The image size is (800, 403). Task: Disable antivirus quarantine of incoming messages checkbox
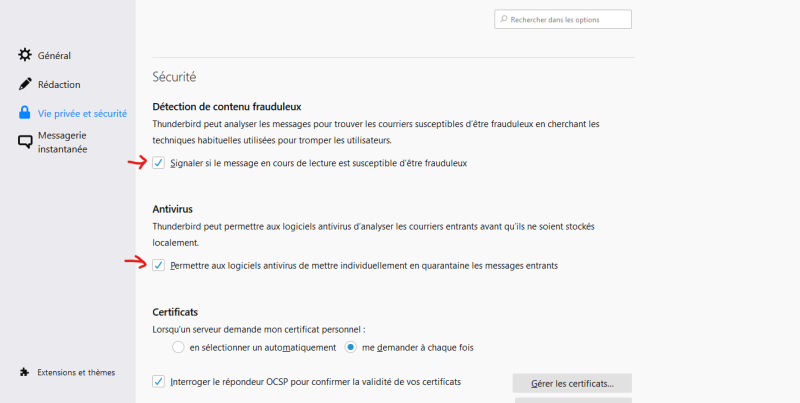coord(158,265)
